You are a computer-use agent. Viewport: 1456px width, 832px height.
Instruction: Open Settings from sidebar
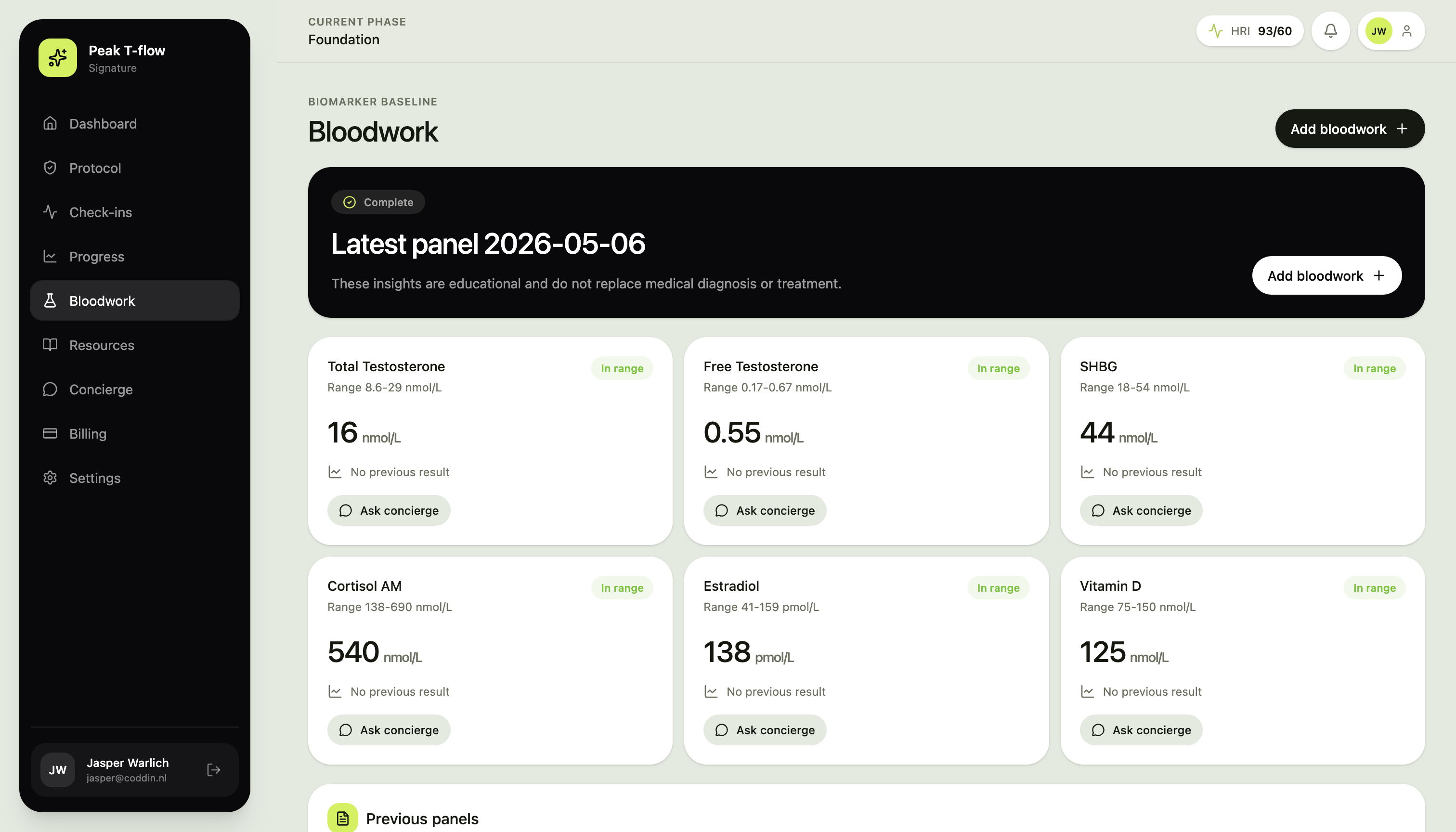coord(135,478)
